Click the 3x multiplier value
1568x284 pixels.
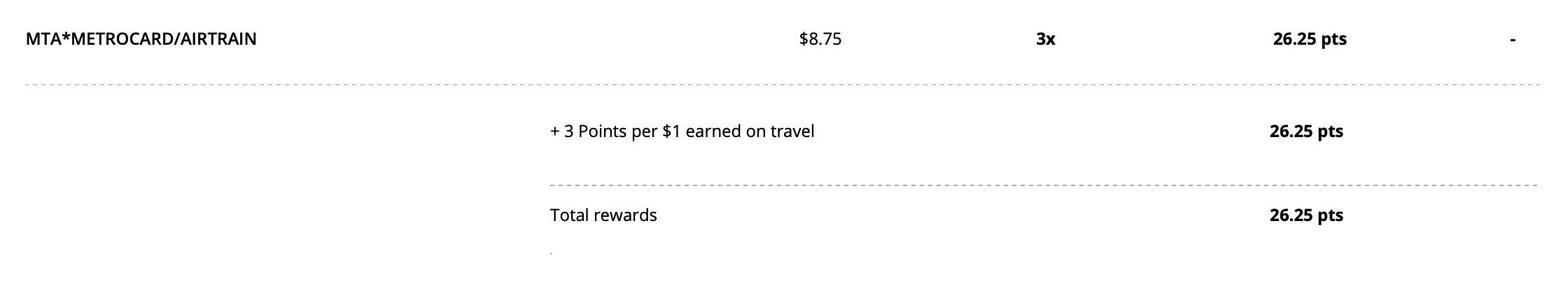tap(1045, 39)
